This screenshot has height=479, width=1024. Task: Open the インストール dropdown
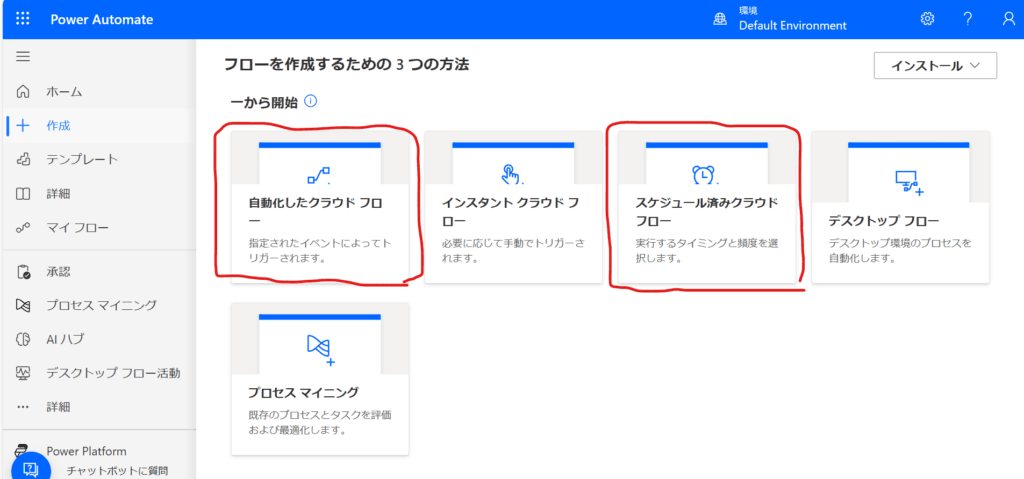(x=935, y=65)
